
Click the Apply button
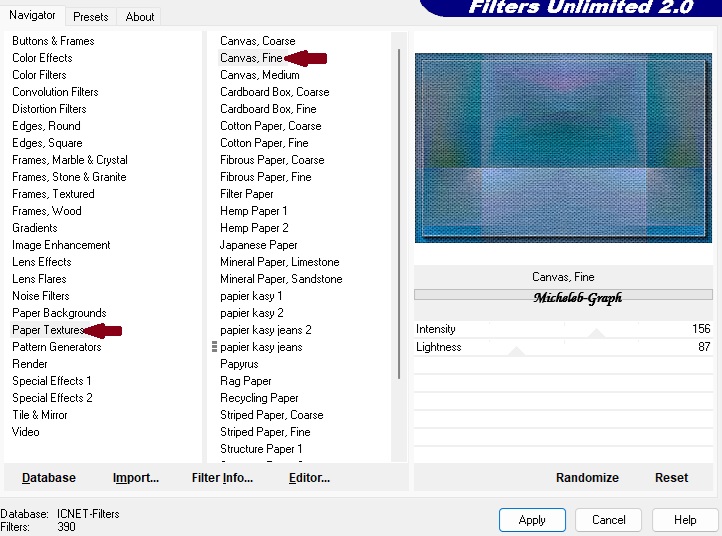click(532, 520)
